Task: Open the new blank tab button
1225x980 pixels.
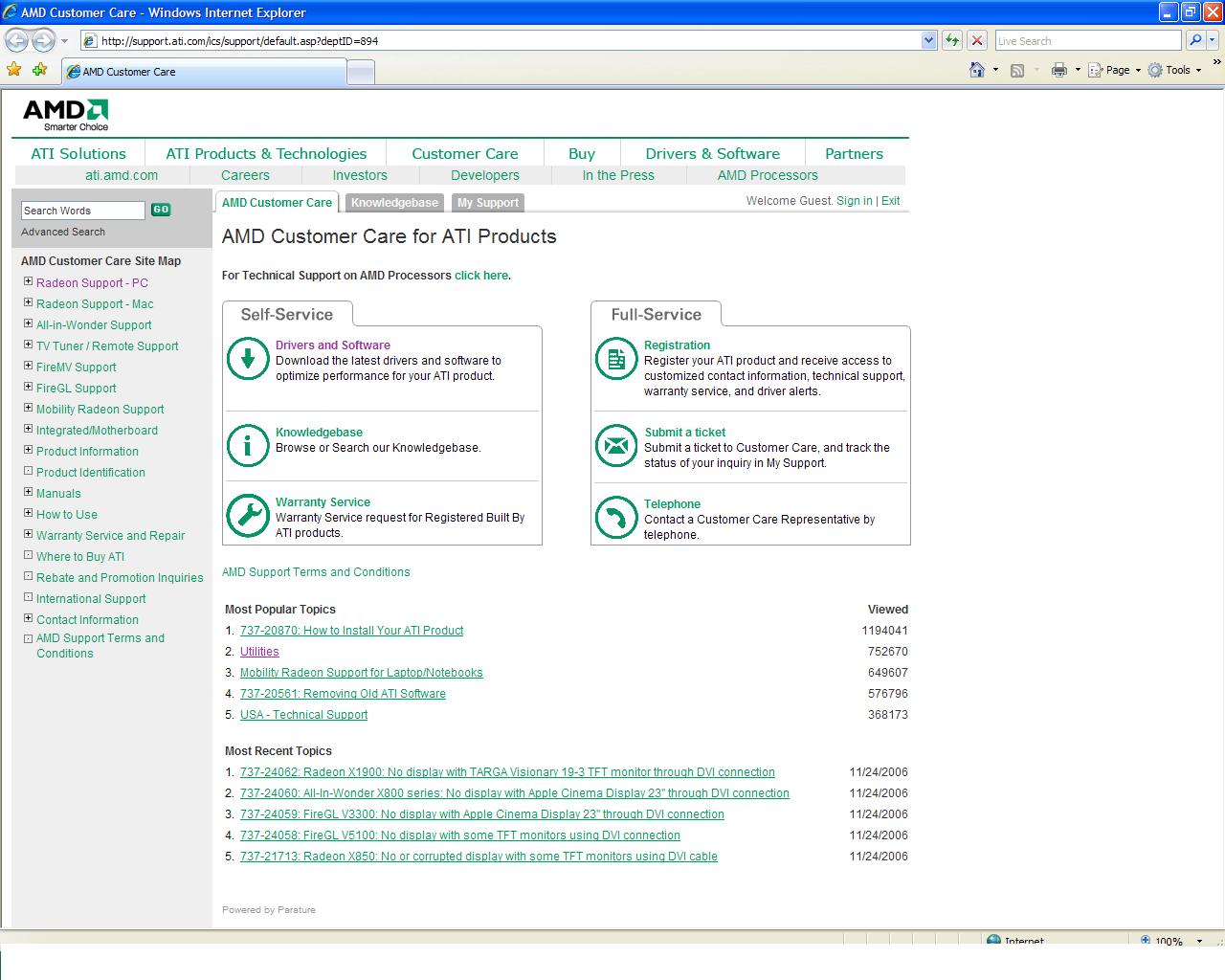Action: pyautogui.click(x=361, y=73)
